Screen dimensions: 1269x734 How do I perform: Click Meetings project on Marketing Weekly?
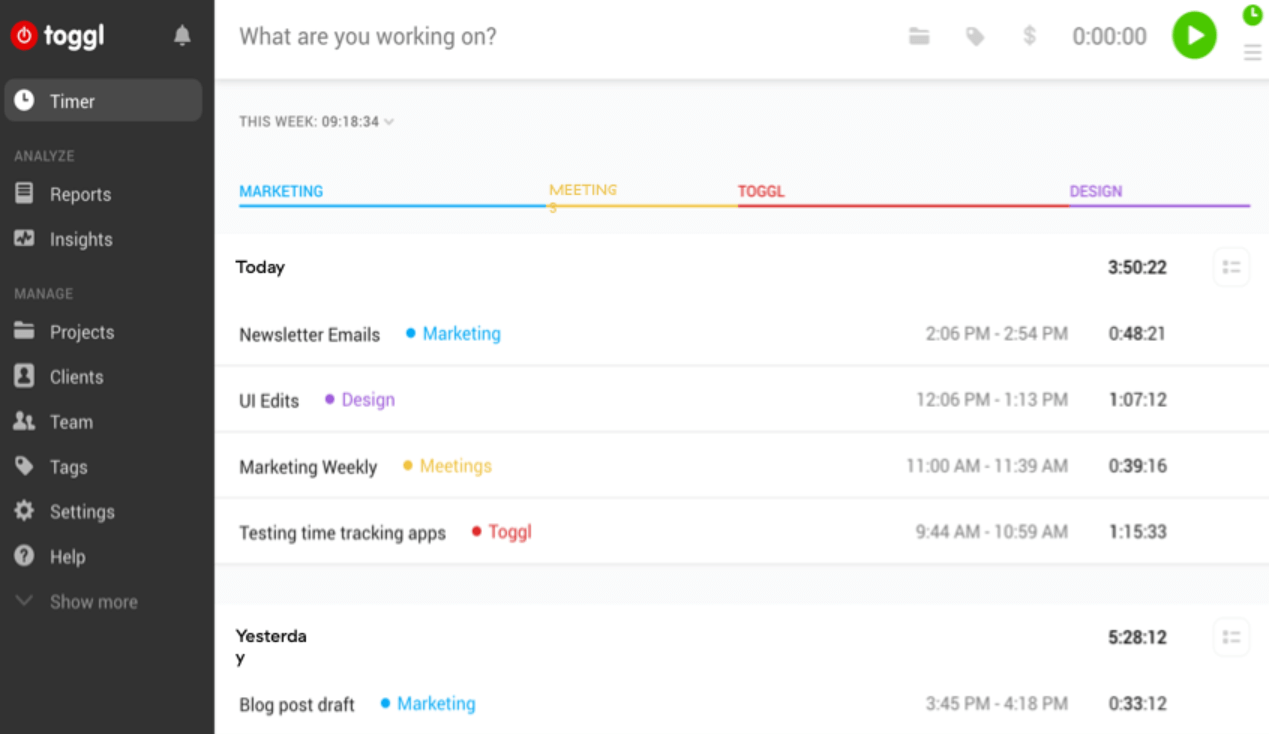(447, 466)
